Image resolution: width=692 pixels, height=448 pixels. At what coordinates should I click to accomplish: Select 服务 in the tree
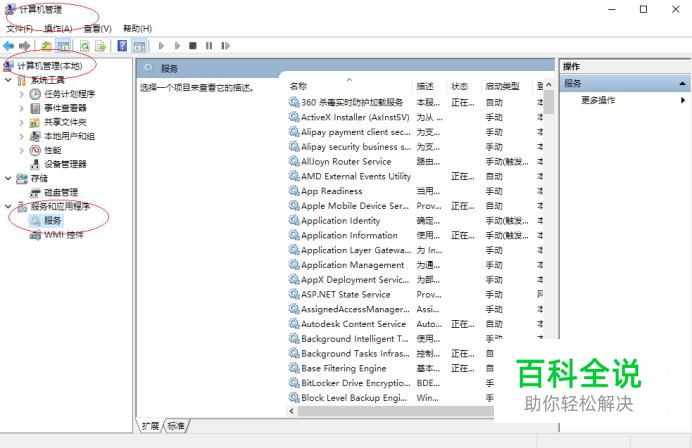pyautogui.click(x=53, y=220)
